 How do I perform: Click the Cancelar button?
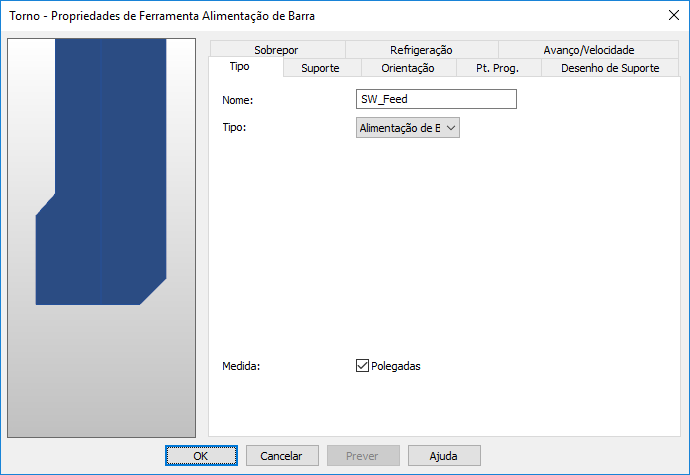(282, 456)
